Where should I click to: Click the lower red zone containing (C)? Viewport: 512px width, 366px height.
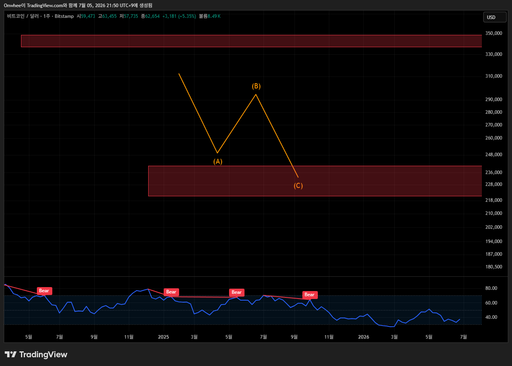pyautogui.click(x=315, y=181)
